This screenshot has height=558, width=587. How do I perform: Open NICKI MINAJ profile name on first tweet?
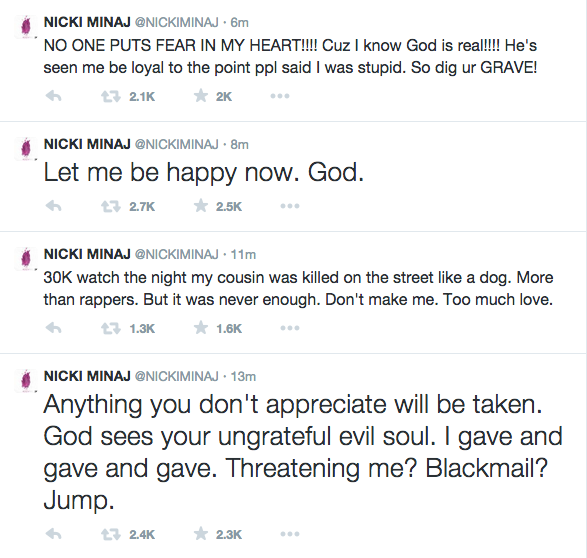pyautogui.click(x=87, y=22)
